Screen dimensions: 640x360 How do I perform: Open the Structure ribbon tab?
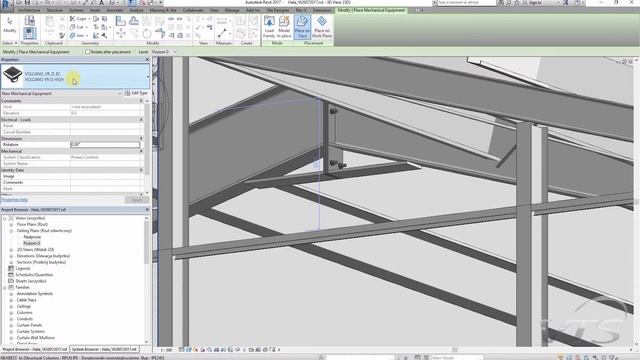pos(55,10)
